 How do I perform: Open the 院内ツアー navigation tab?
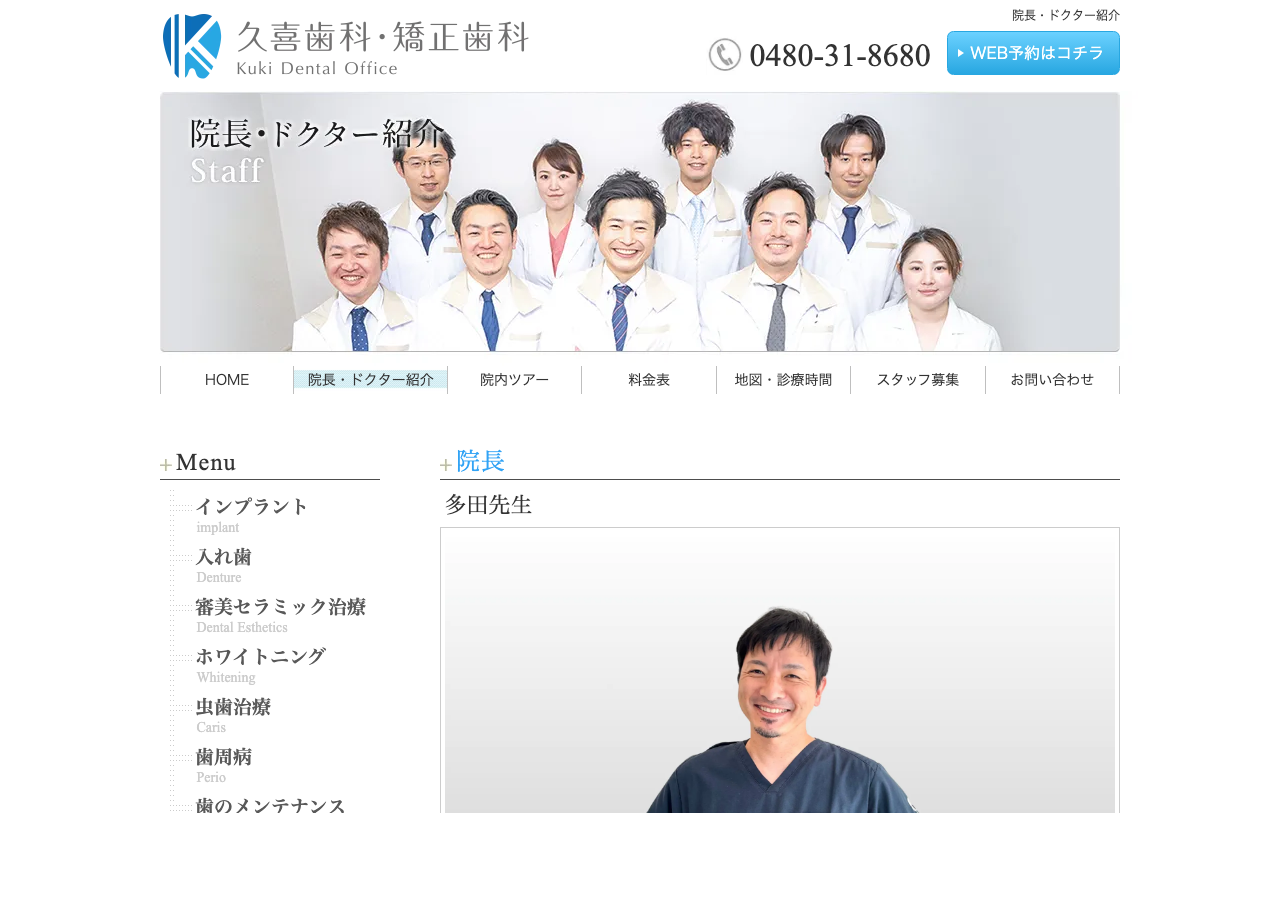[515, 380]
